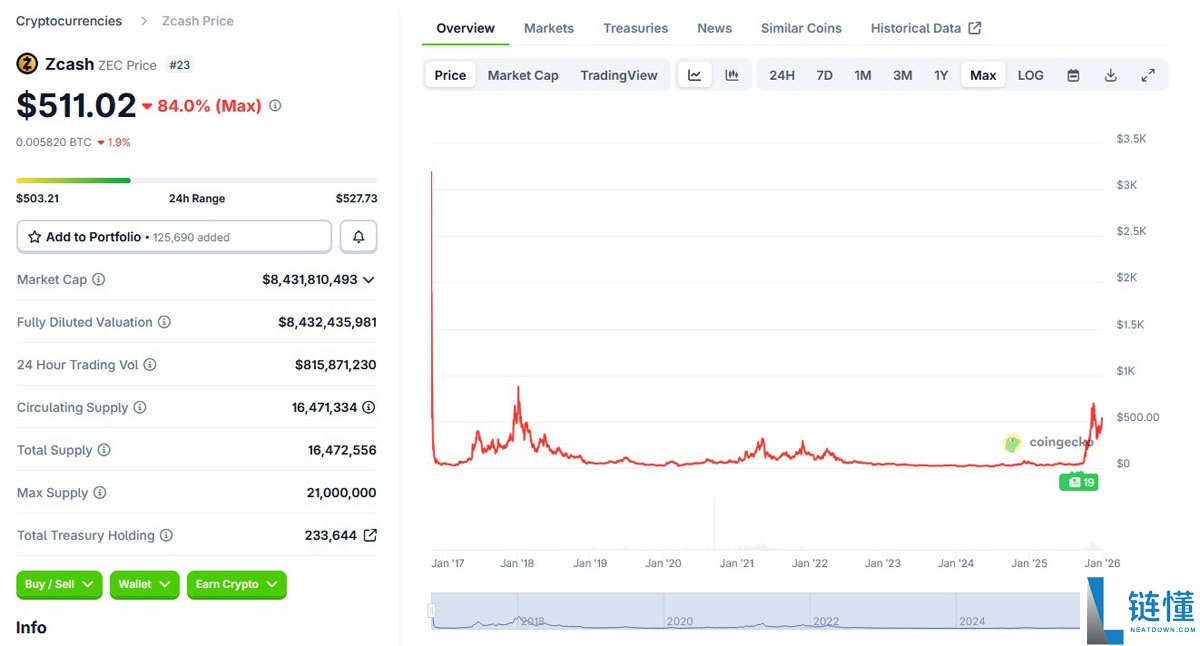Open external link icon beside 233,644
The width and height of the screenshot is (1200, 646).
point(370,535)
